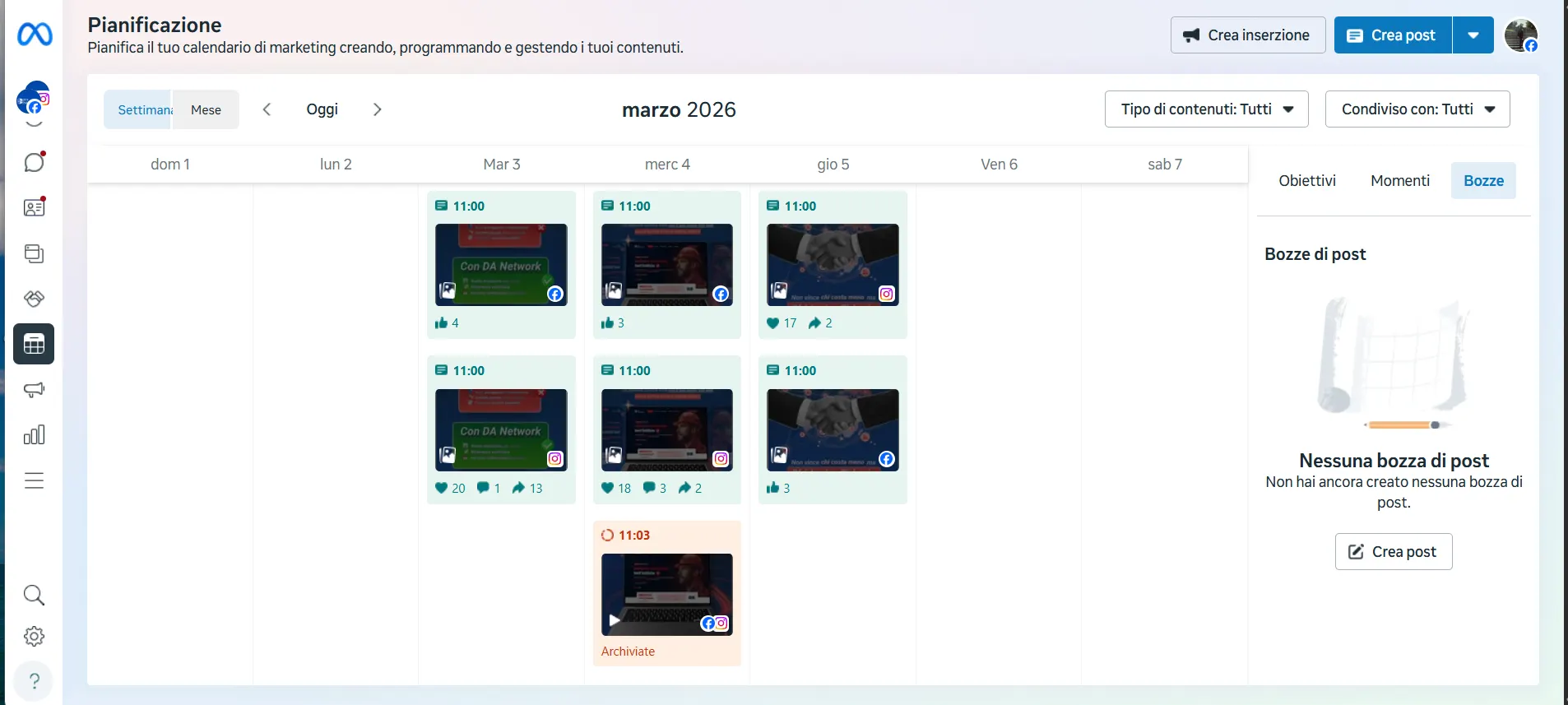This screenshot has height=705, width=1568.
Task: Switch calendar to Settimana view
Action: (x=138, y=109)
